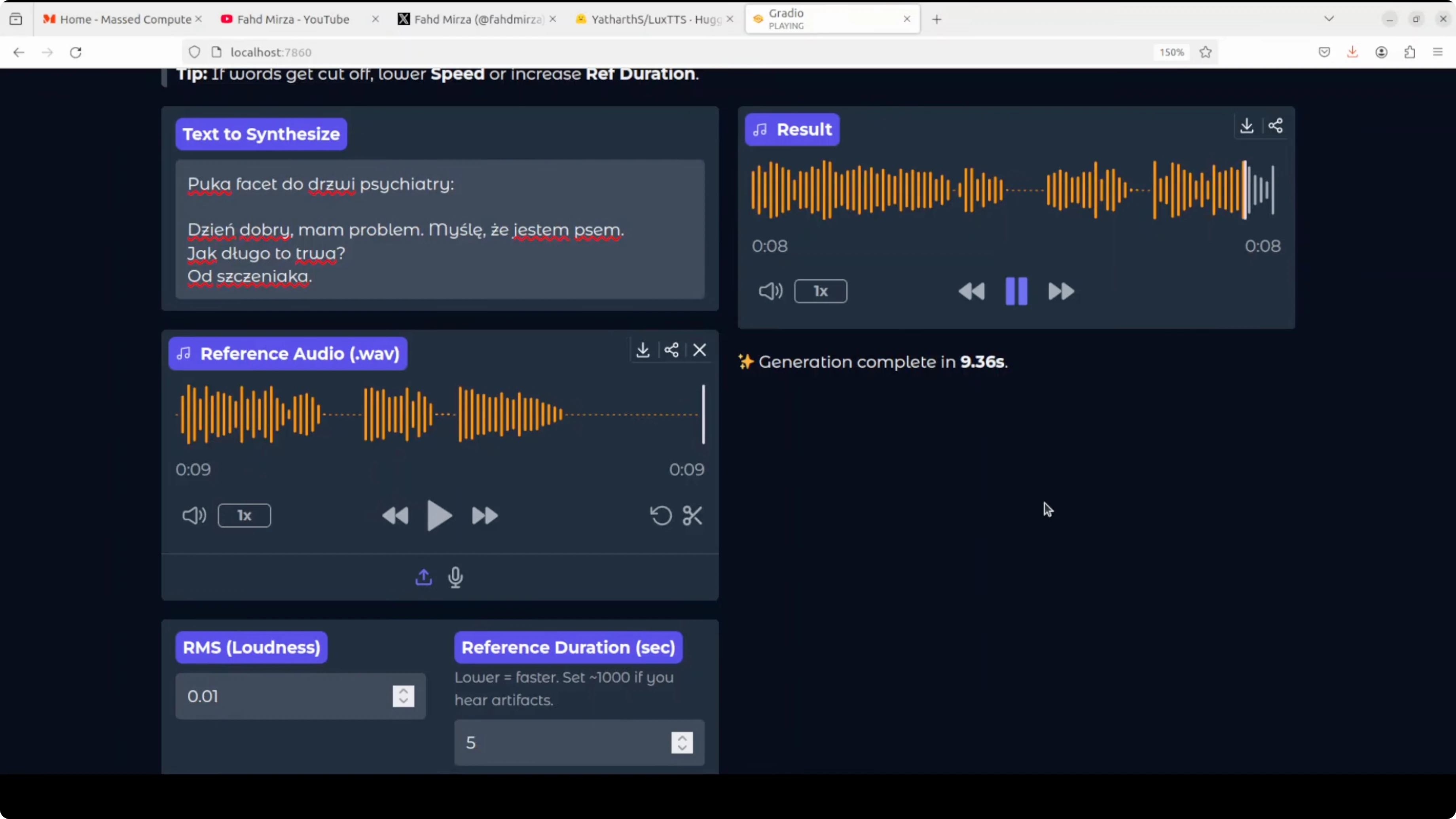
Task: Undo edits on Reference Audio
Action: [661, 515]
